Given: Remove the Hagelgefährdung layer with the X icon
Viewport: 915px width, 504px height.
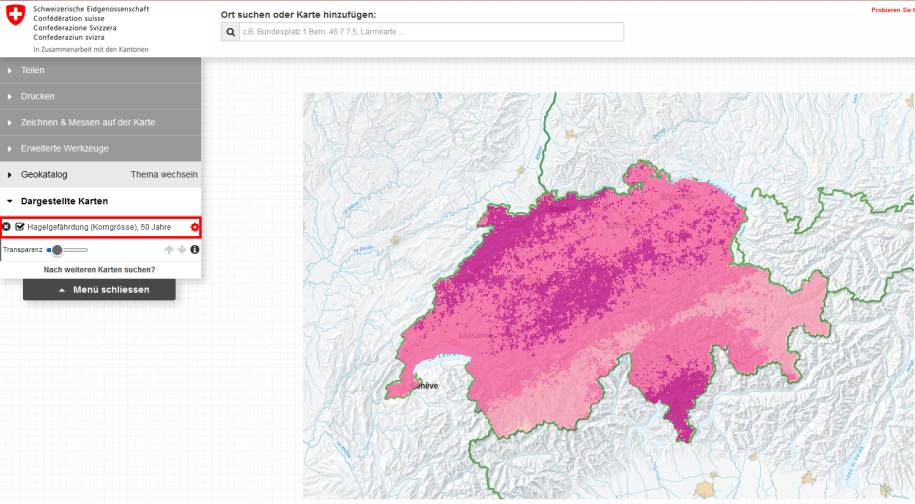Looking at the screenshot, I should point(6,227).
